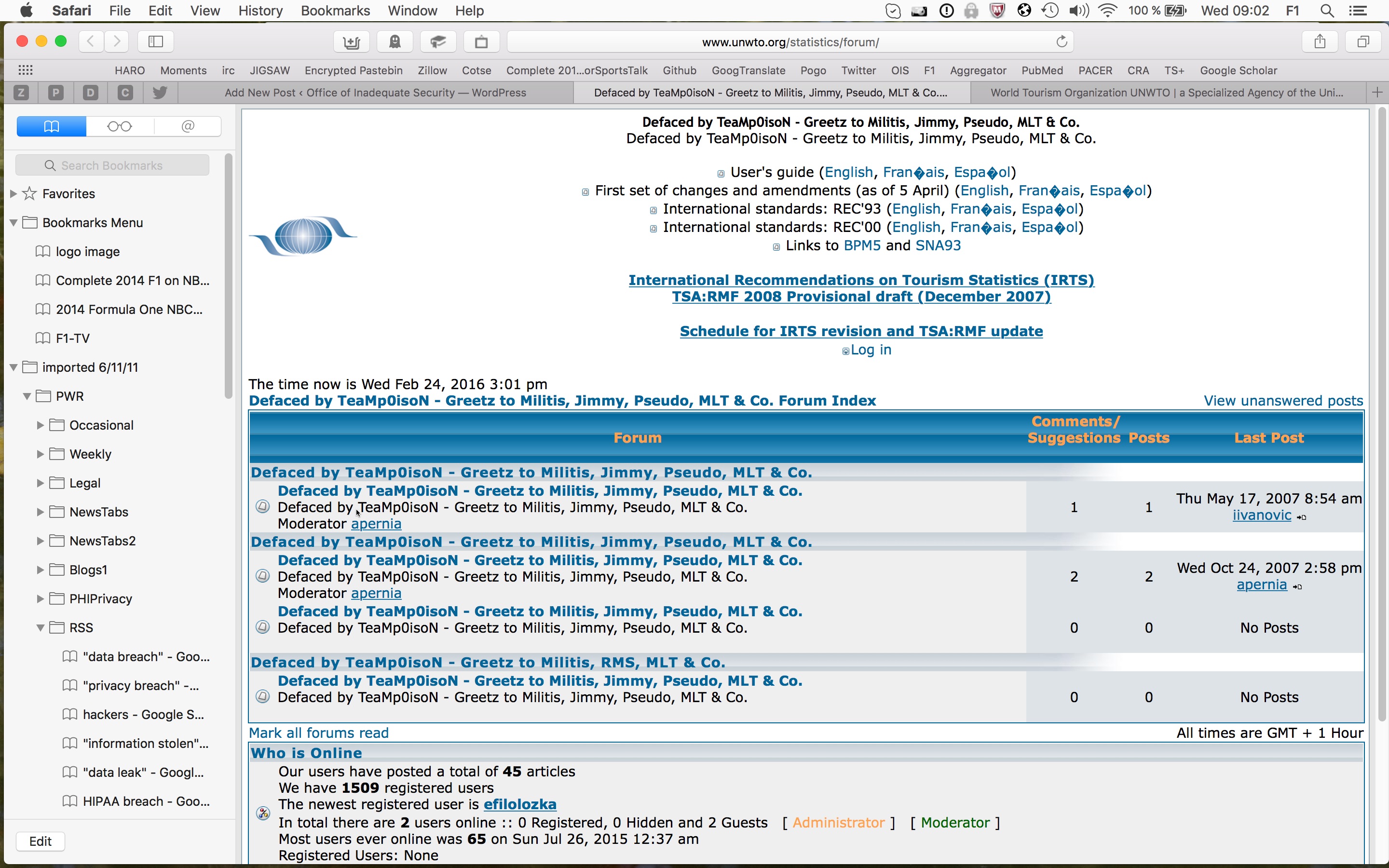Open the pinned Twitter bird tab
The width and height of the screenshot is (1389, 868).
pos(160,93)
